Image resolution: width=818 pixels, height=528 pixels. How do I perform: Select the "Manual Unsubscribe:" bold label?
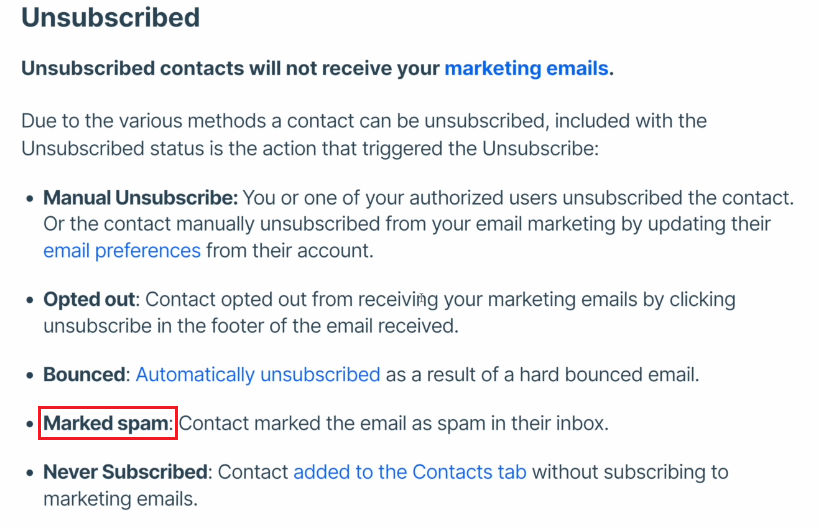tap(140, 198)
